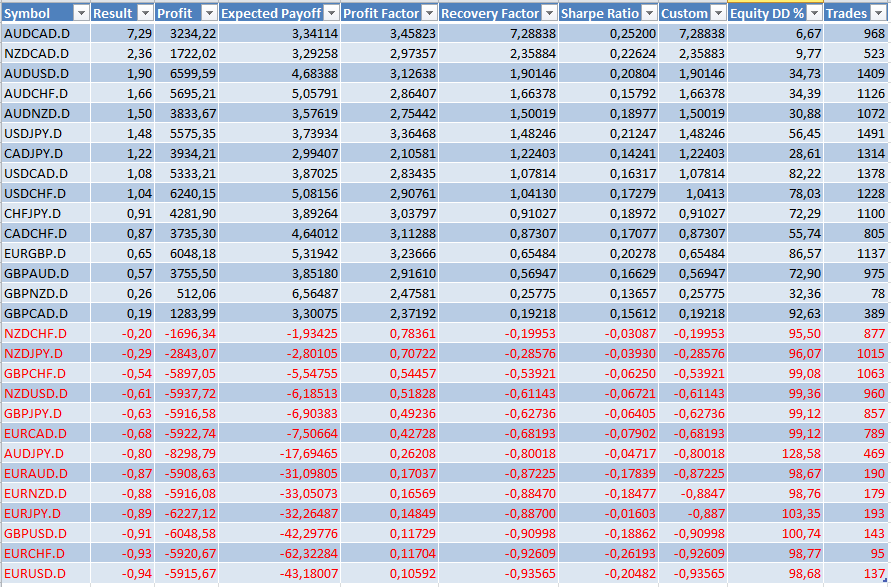
Task: Click profit factor 3,45823 for AUDCAD.D
Action: (x=413, y=34)
